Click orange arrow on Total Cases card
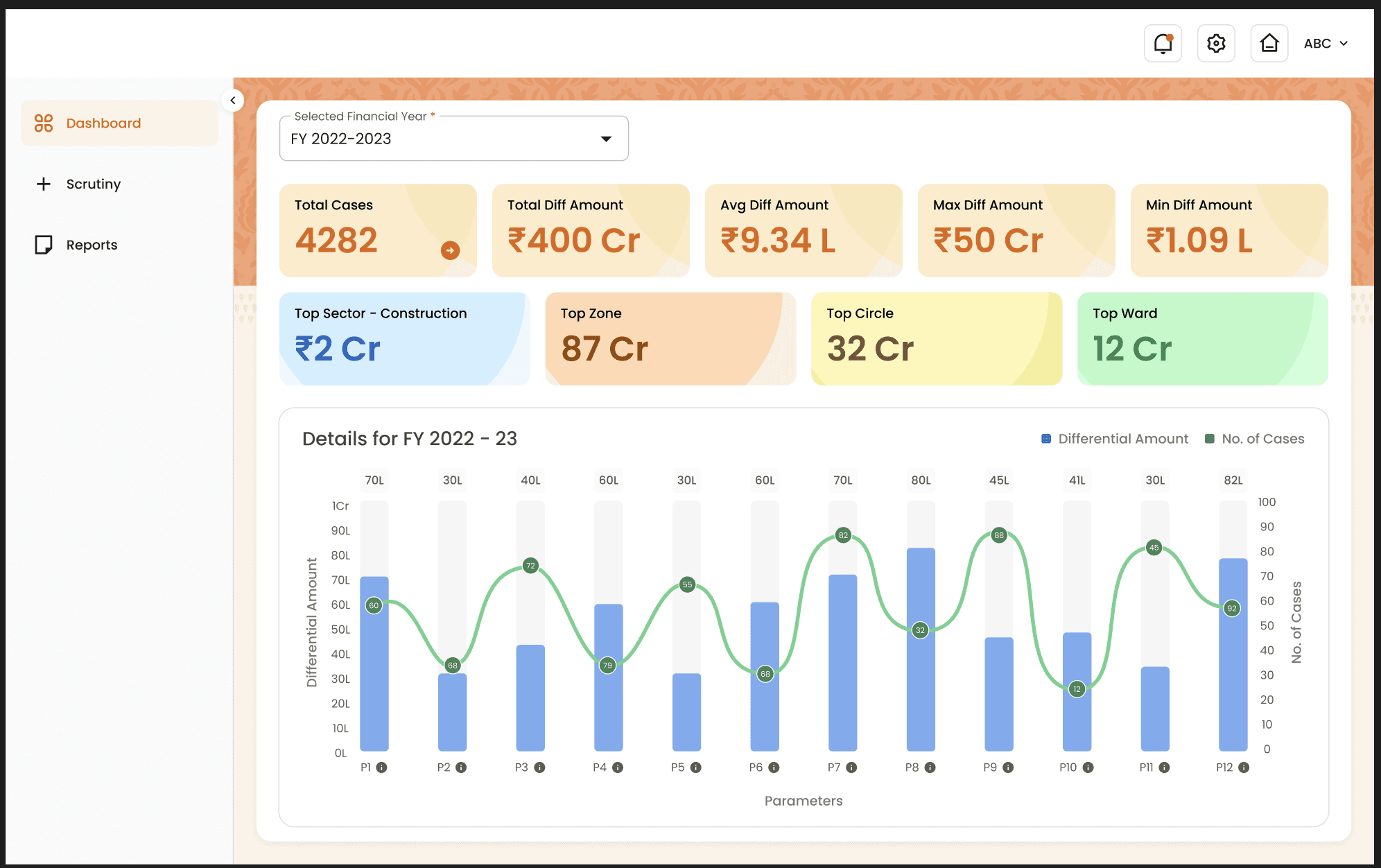Viewport: 1381px width, 868px height. (x=450, y=250)
